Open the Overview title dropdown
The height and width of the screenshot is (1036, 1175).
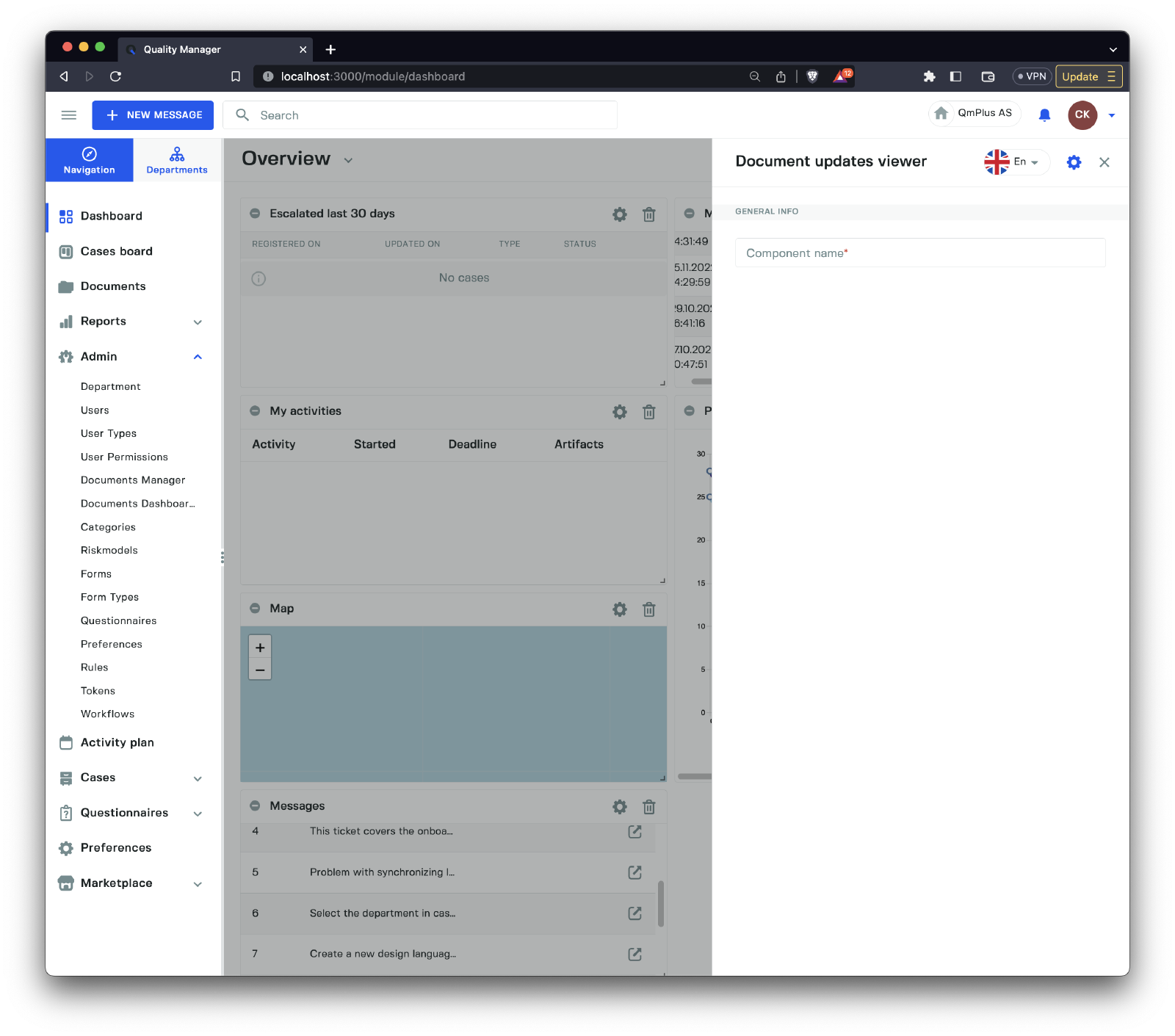click(348, 161)
